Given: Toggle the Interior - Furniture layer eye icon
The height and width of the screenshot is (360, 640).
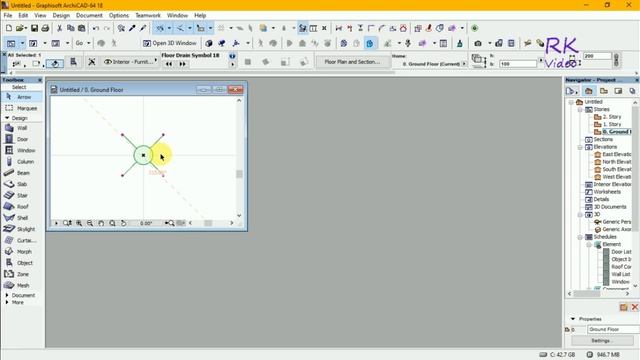Looking at the screenshot, I should click(108, 62).
